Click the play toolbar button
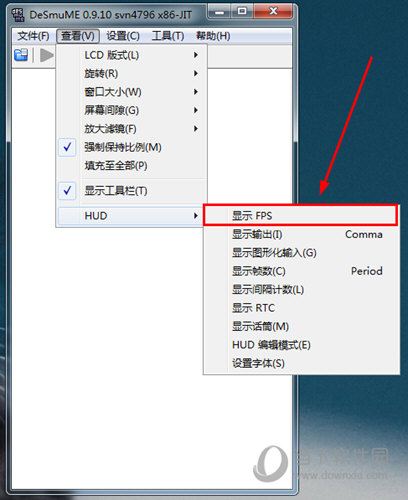This screenshot has width=408, height=500. pos(46,55)
